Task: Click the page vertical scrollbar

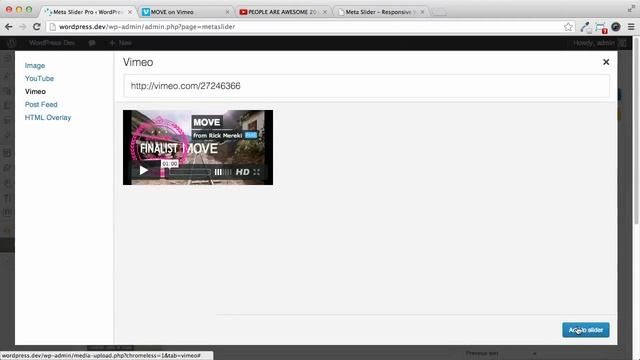Action: pyautogui.click(x=636, y=131)
